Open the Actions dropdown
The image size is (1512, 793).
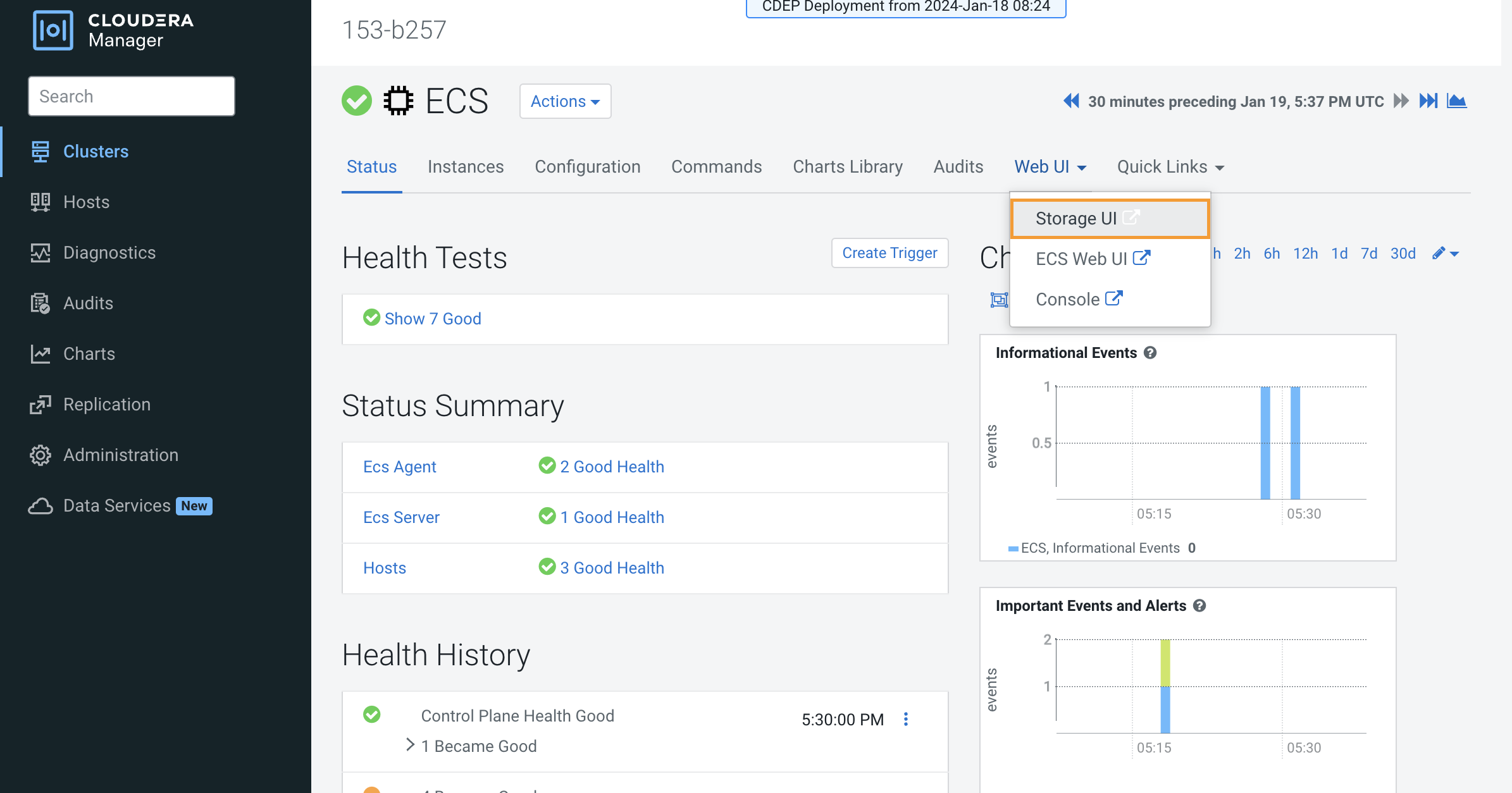coord(565,101)
